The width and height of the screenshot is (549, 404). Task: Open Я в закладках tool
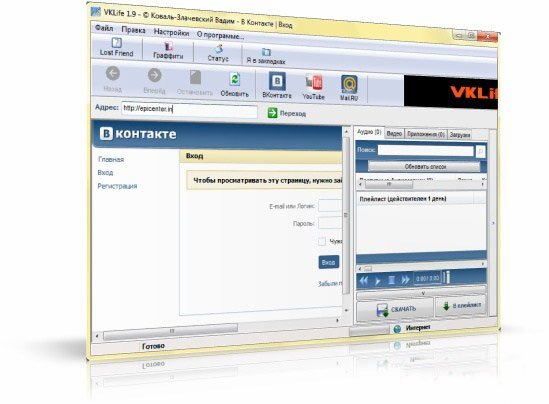(266, 57)
